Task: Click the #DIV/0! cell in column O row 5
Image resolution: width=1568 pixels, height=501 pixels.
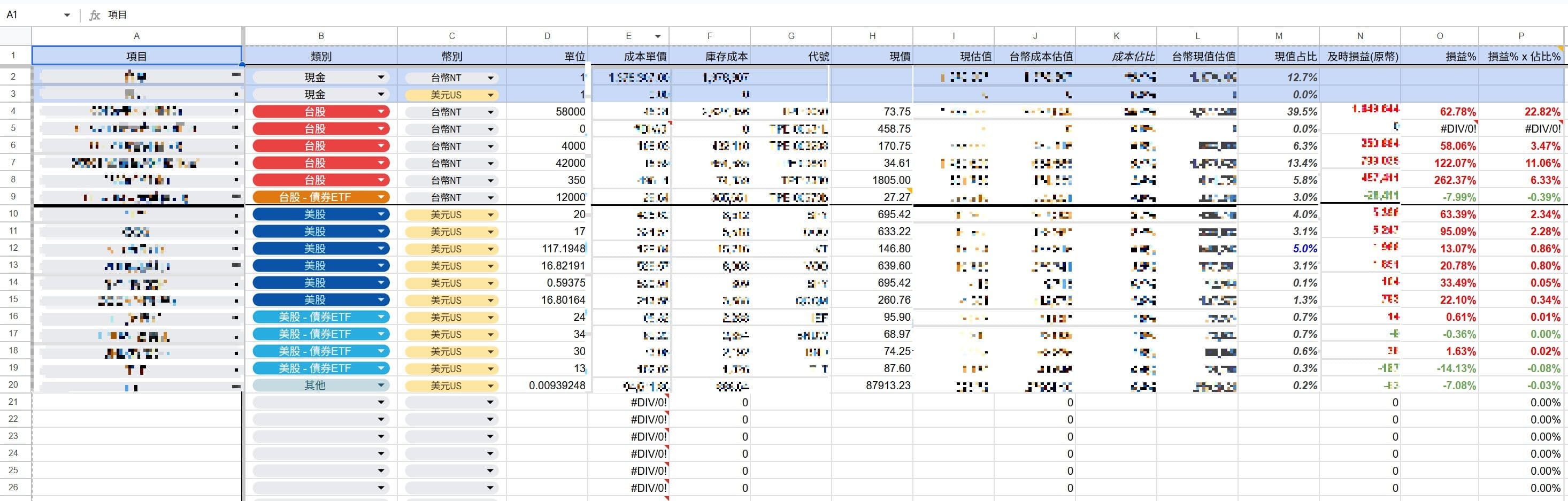Action: (1440, 128)
